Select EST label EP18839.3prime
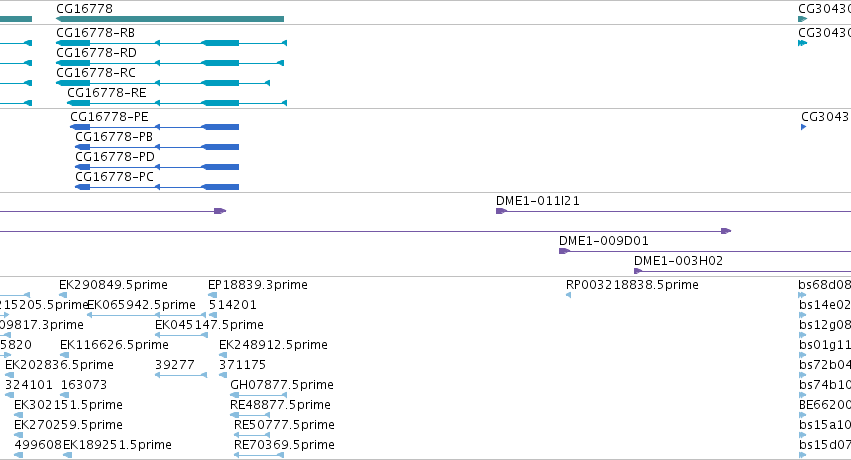851x460 pixels. pos(258,285)
